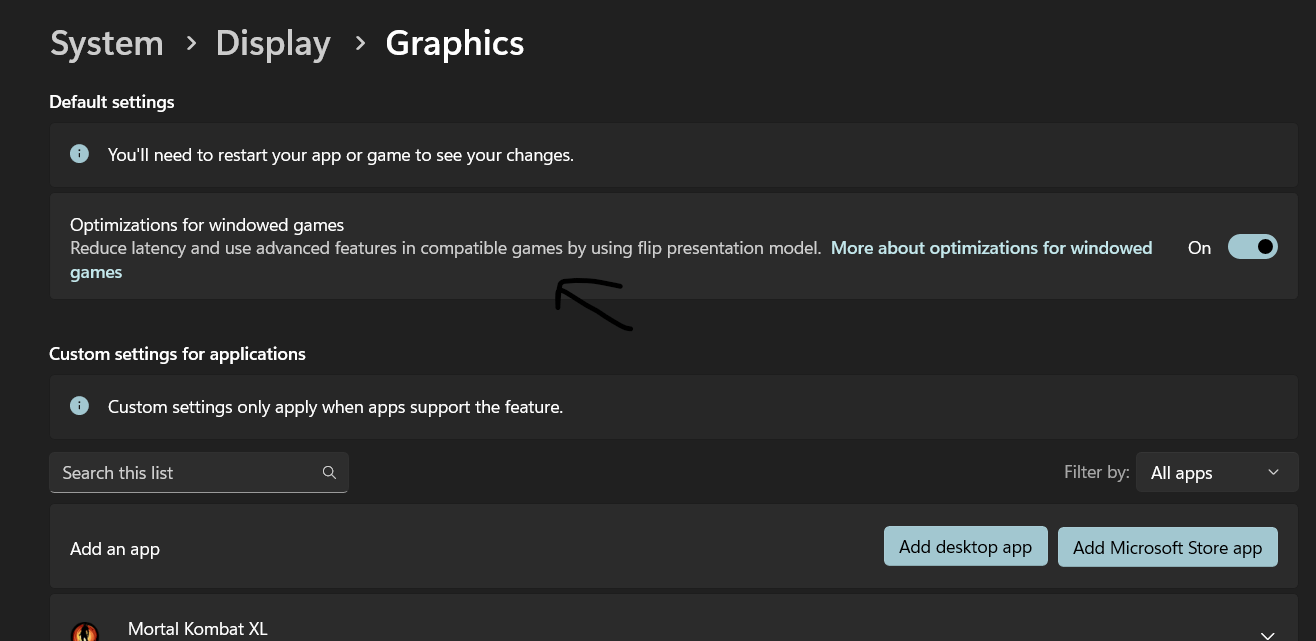
Task: Select the Mortal Kombat XL row text
Action: 198,629
